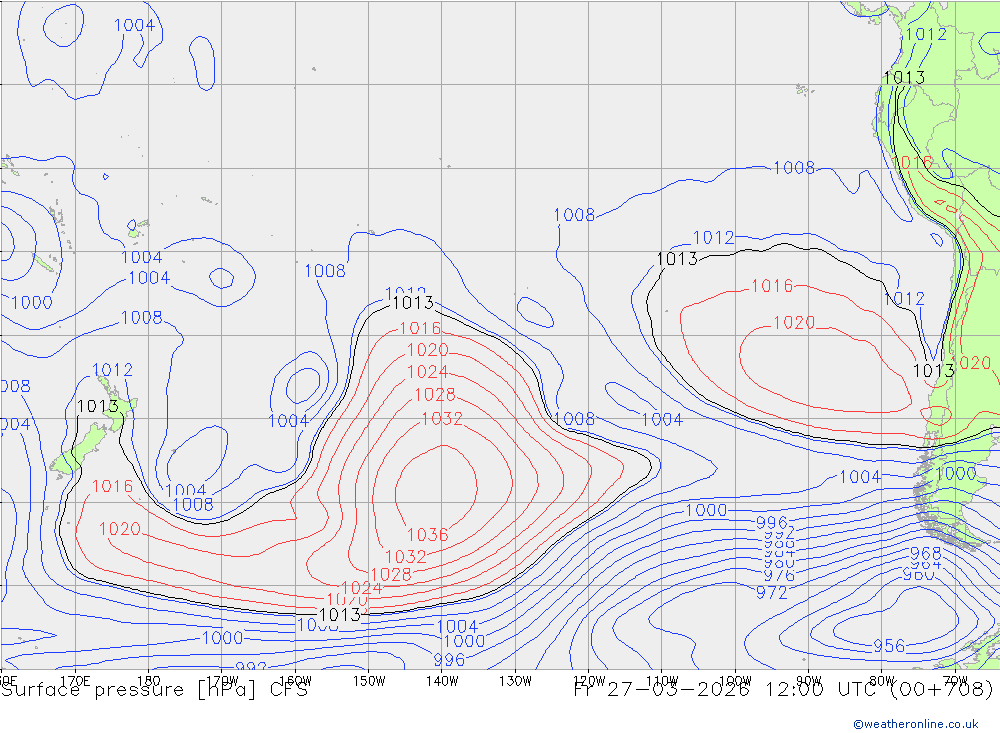Viewport: 1000px width, 733px height.
Task: Click the New Zealand South Island landmass
Action: 80,452
